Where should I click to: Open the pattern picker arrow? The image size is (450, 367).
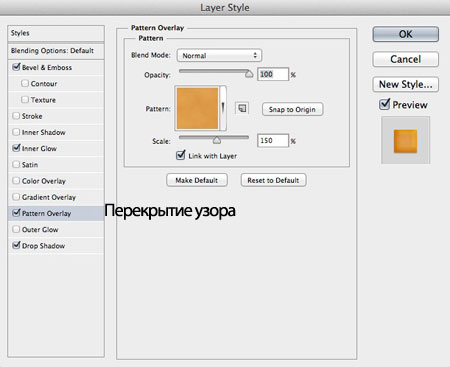coord(223,108)
